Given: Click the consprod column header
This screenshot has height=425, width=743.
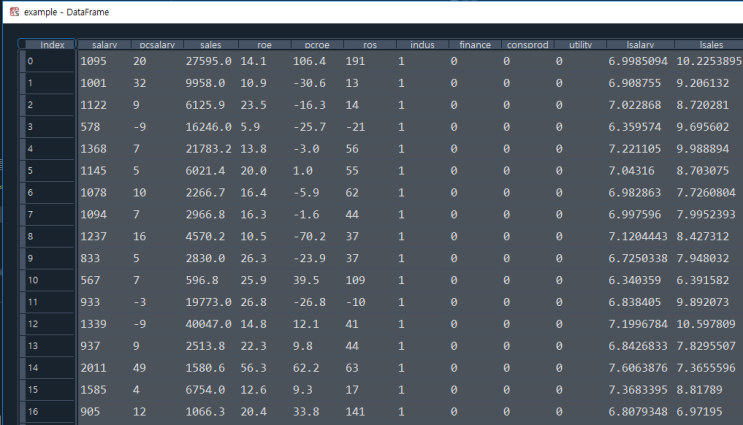Looking at the screenshot, I should (x=527, y=44).
